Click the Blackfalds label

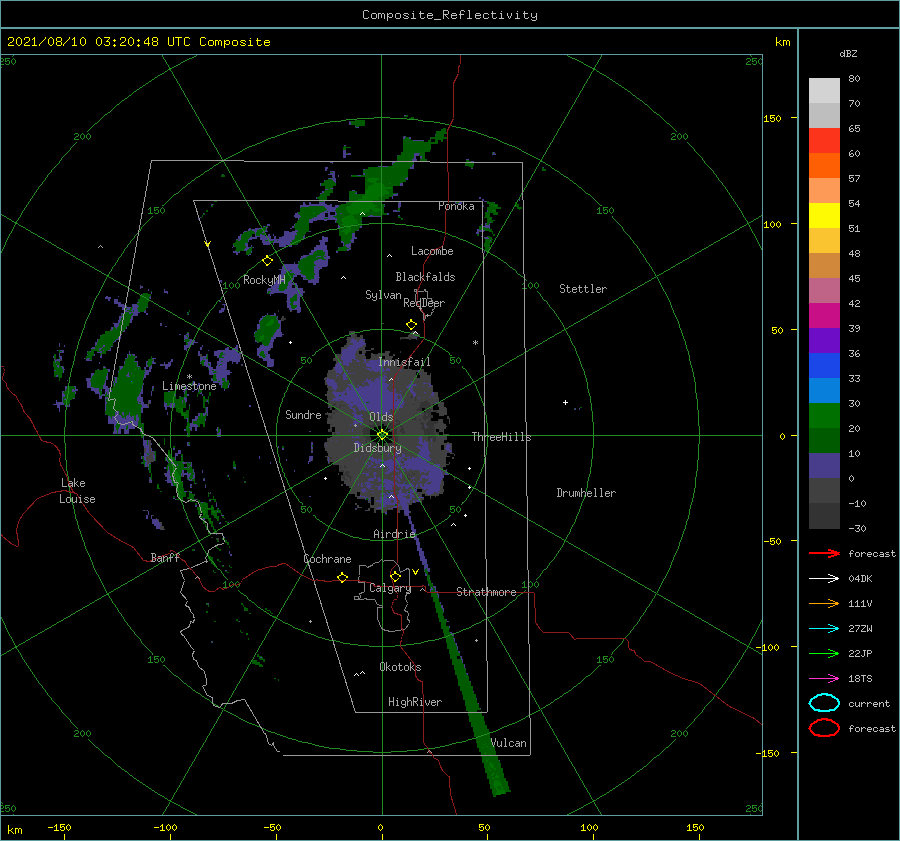tap(425, 277)
